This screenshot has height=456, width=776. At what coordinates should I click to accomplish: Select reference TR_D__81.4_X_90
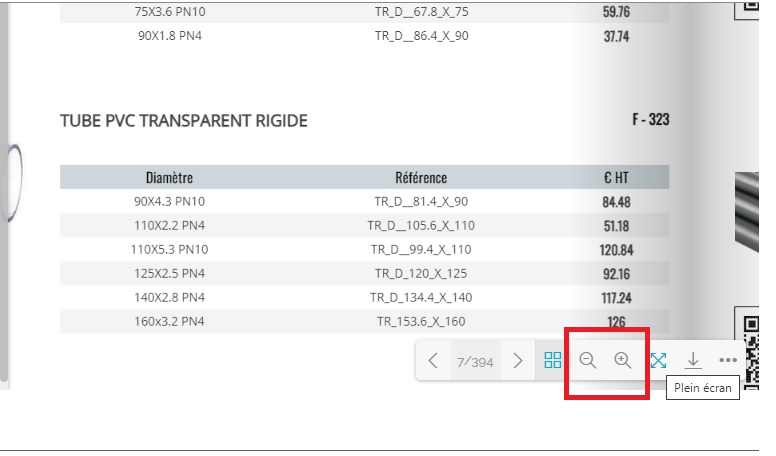(421, 202)
